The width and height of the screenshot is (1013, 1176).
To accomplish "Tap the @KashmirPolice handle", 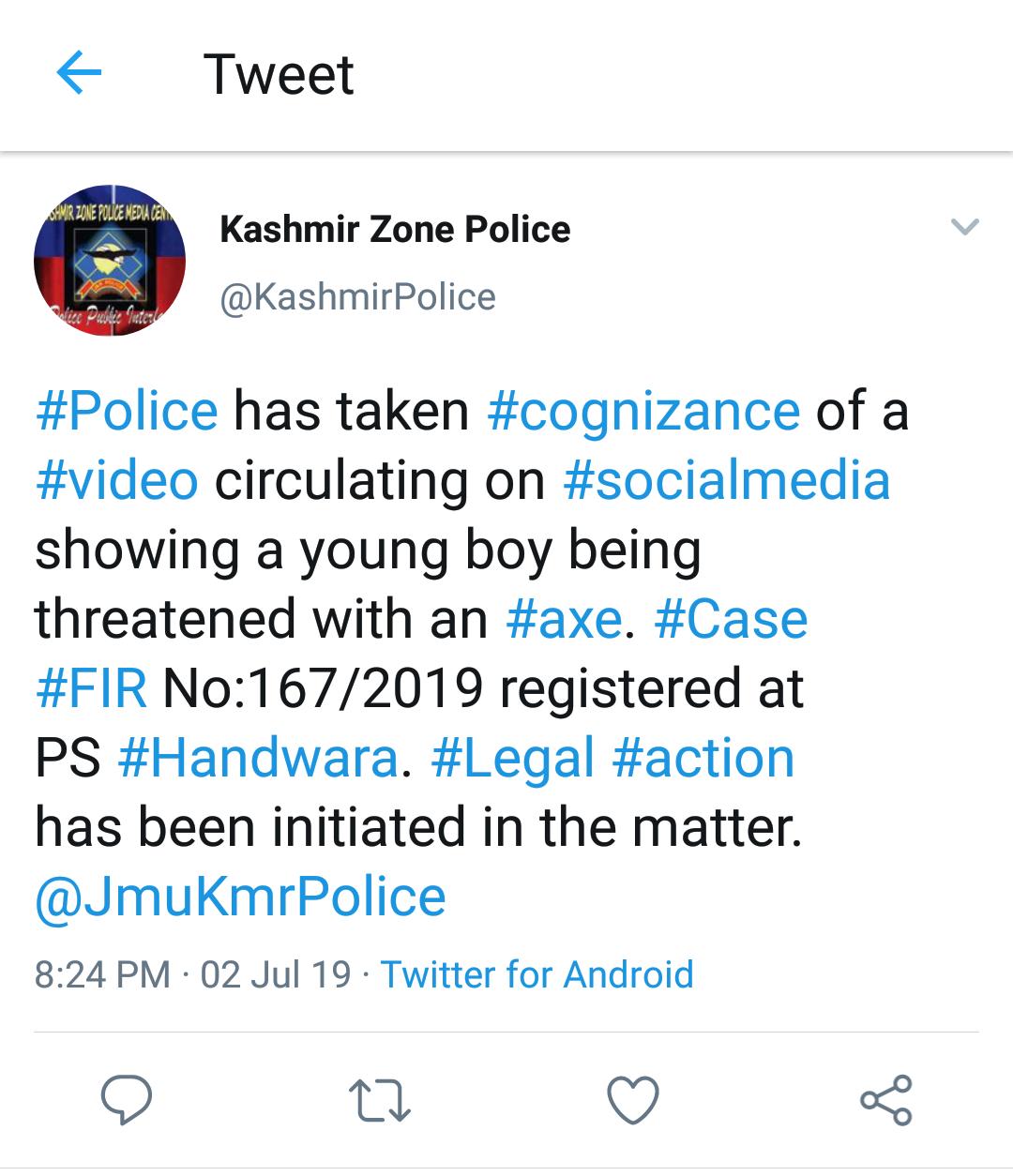I will coord(357,297).
